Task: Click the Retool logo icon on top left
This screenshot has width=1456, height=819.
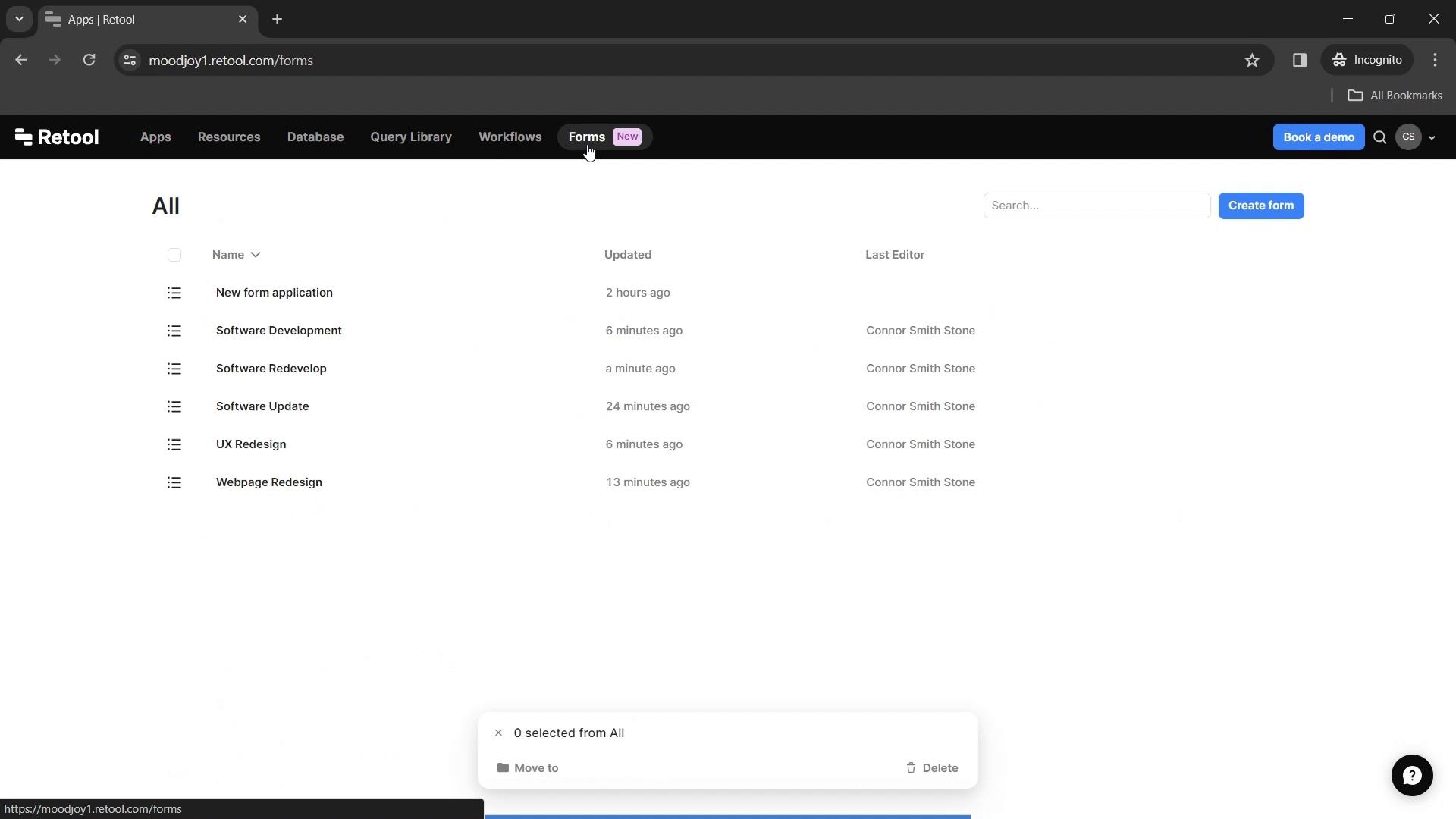Action: pyautogui.click(x=23, y=136)
